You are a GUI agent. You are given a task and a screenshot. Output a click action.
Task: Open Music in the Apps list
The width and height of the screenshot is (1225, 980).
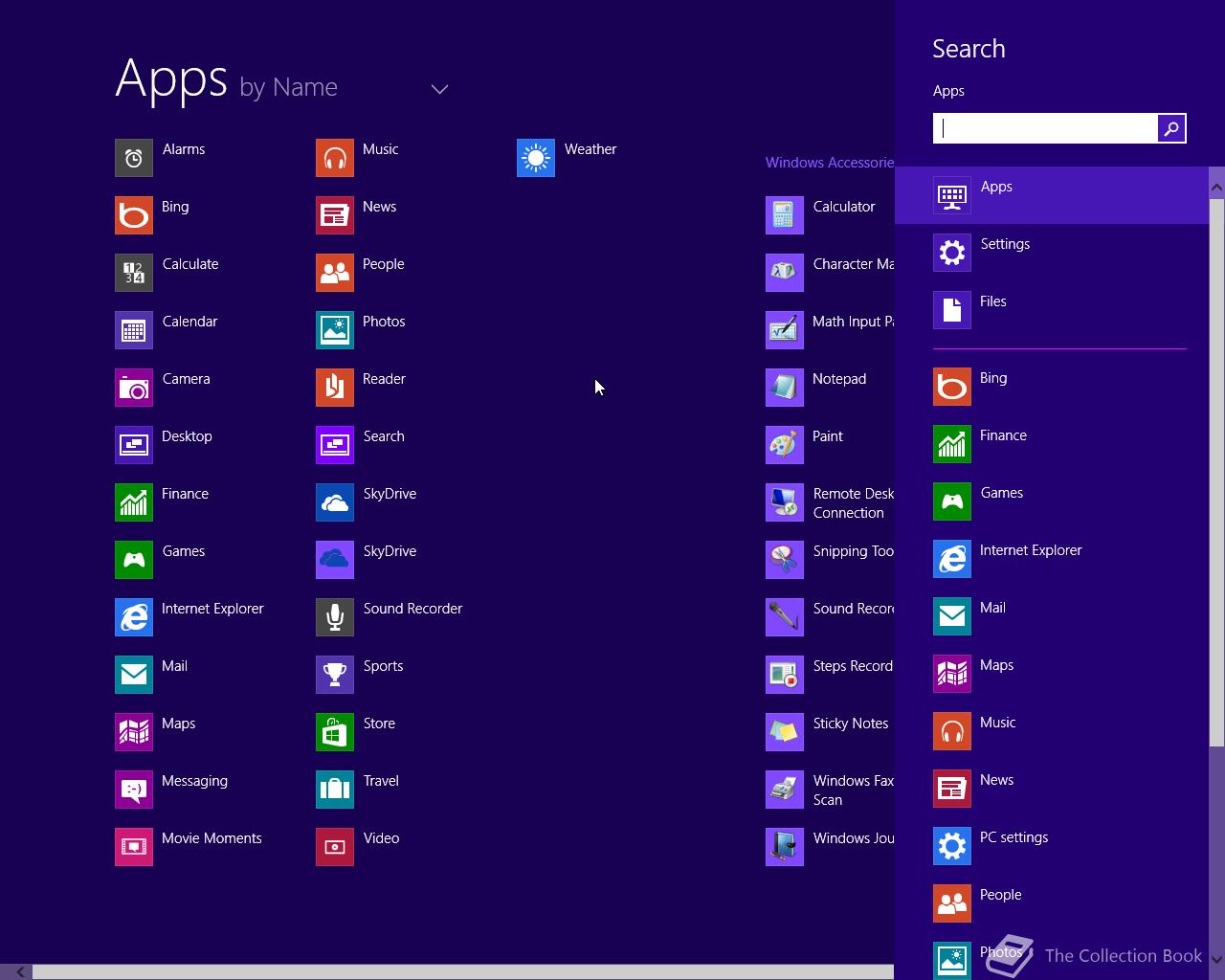click(335, 158)
